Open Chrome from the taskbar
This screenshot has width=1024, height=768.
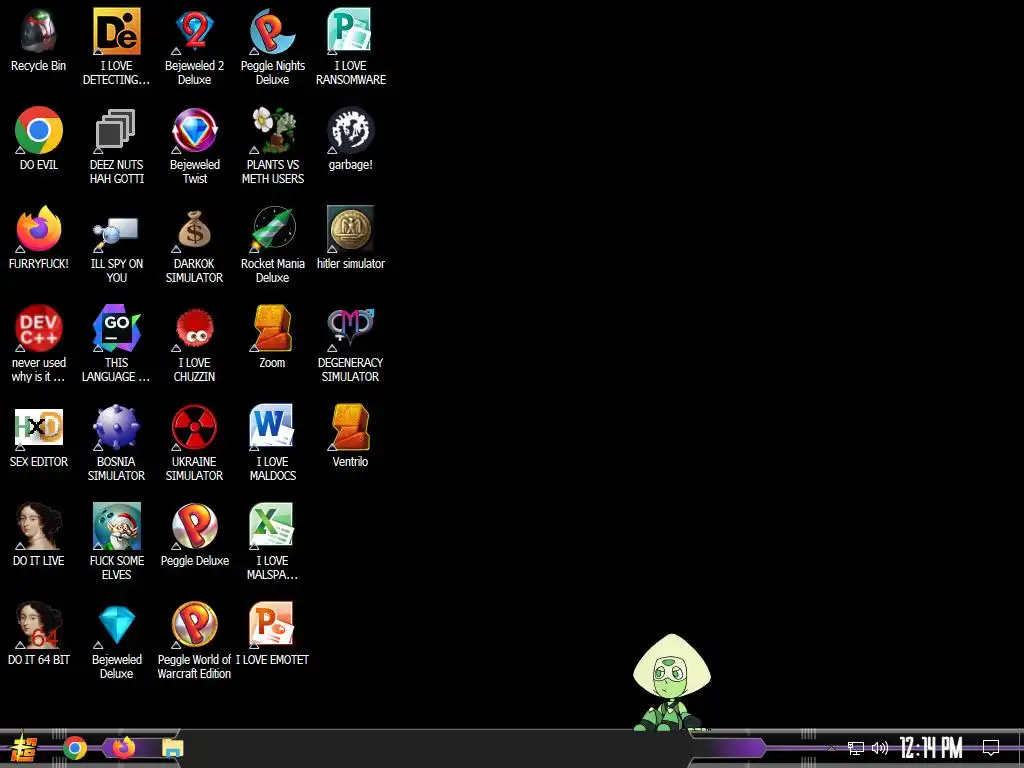coord(74,748)
